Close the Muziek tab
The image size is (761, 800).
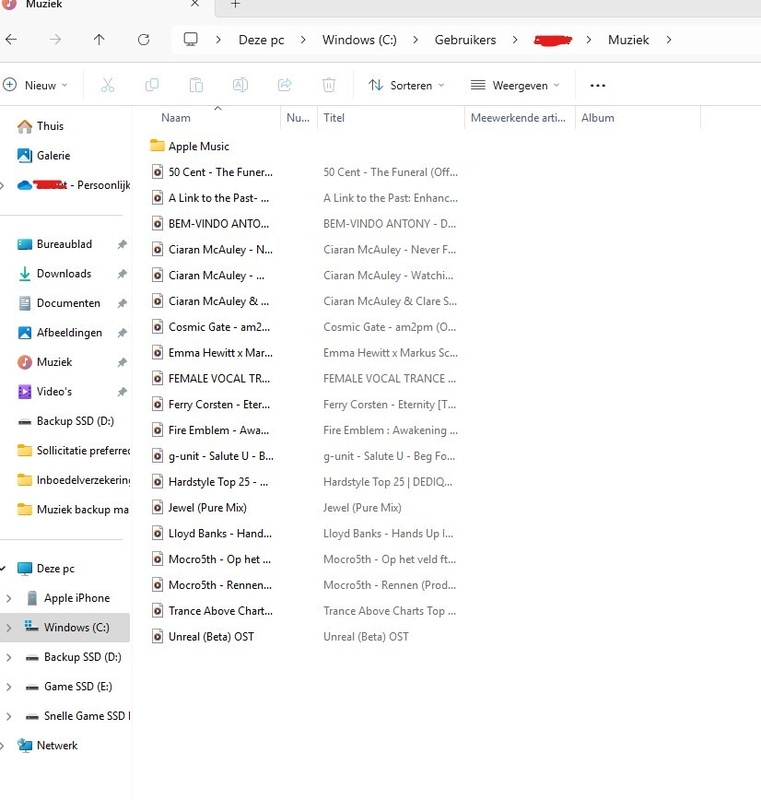click(195, 4)
